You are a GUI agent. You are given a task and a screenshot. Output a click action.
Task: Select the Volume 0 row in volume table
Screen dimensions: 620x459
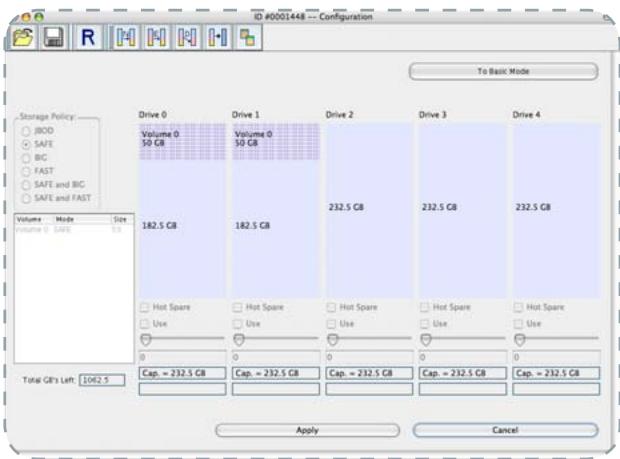click(74, 230)
